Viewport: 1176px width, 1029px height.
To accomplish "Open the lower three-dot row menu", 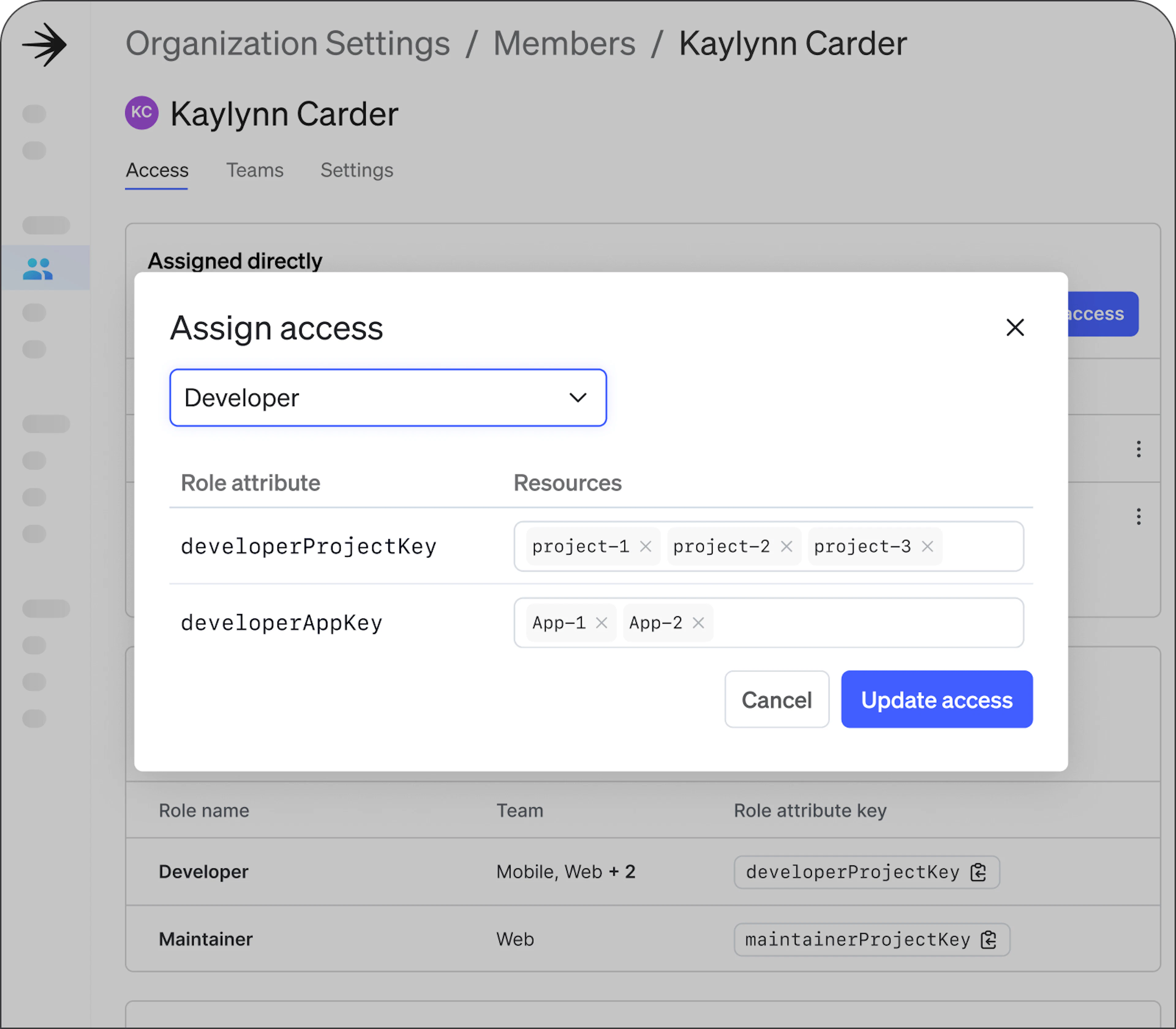I will coord(1138,516).
